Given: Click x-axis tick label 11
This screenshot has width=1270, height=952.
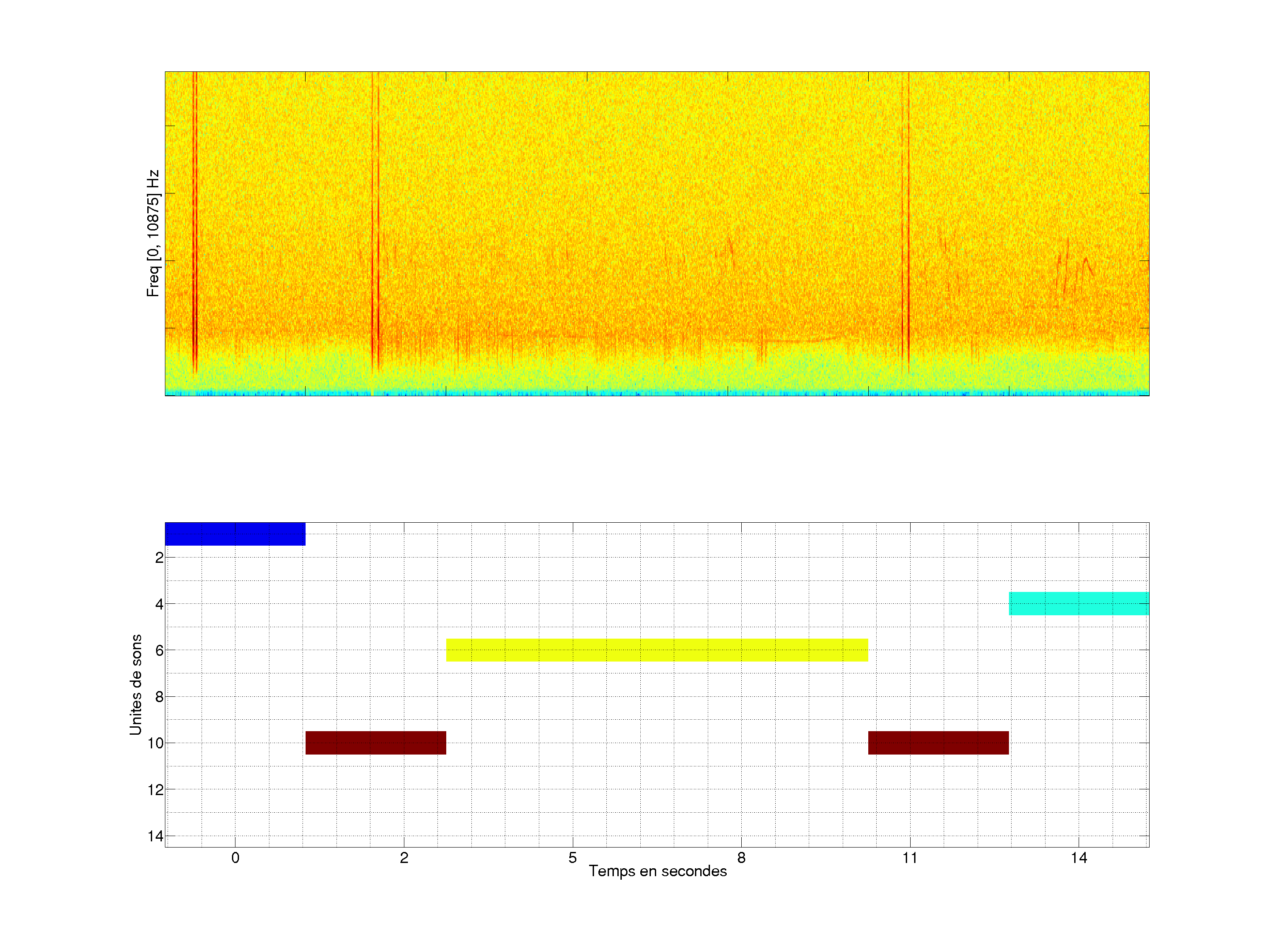Looking at the screenshot, I should [909, 858].
